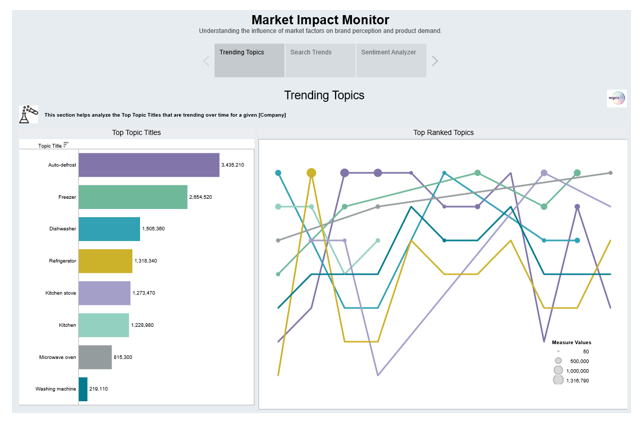Select the Trending Topics tab

click(249, 60)
